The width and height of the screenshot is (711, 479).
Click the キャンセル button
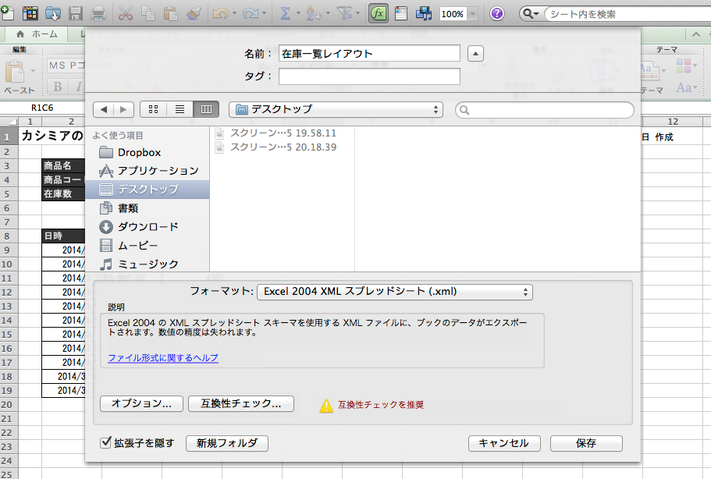click(504, 443)
